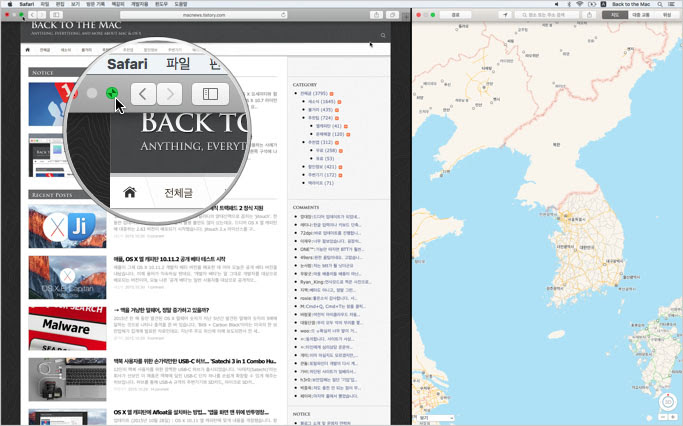The image size is (683, 426).
Task: Open the category link showing (258)
Action: (x=326, y=150)
